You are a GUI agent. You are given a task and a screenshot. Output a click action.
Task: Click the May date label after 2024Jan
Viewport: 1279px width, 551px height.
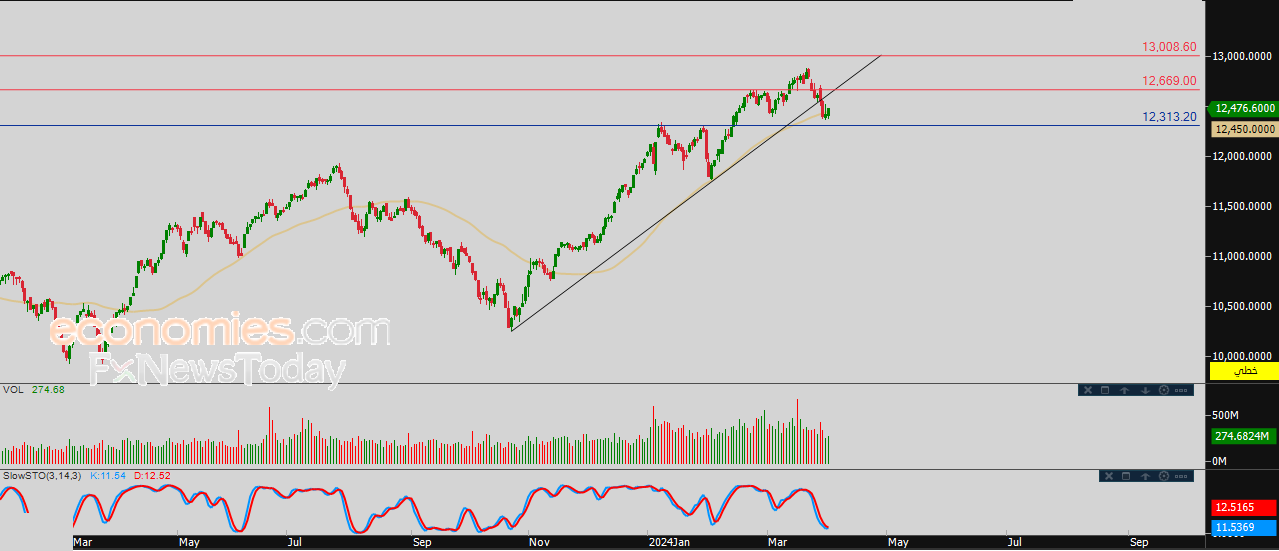pyautogui.click(x=898, y=543)
